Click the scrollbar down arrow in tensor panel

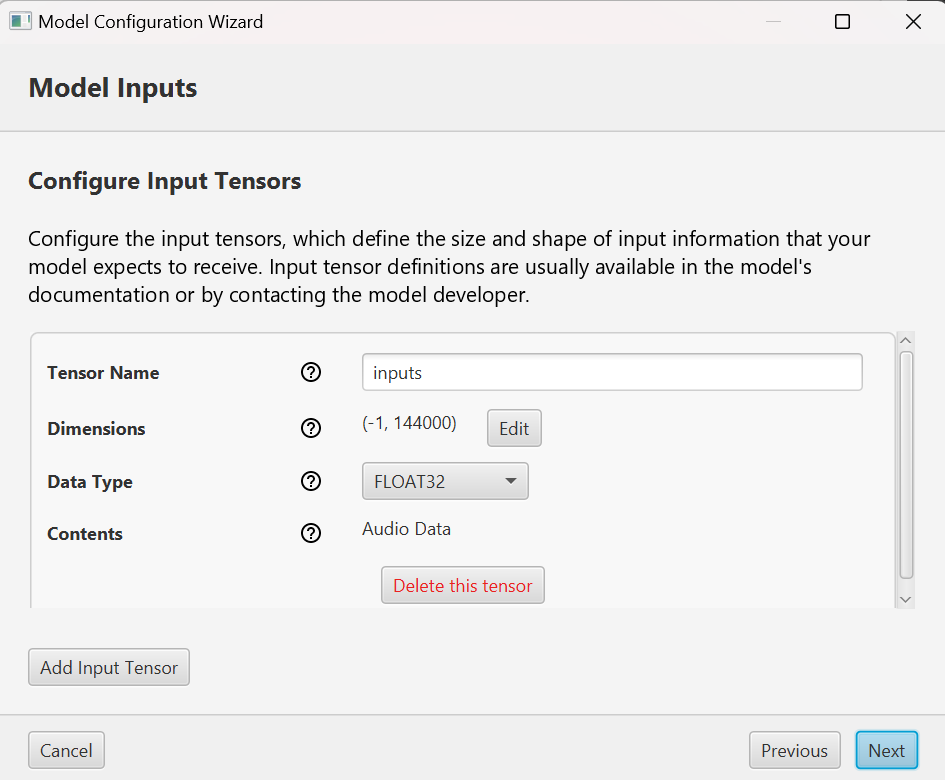pos(906,598)
